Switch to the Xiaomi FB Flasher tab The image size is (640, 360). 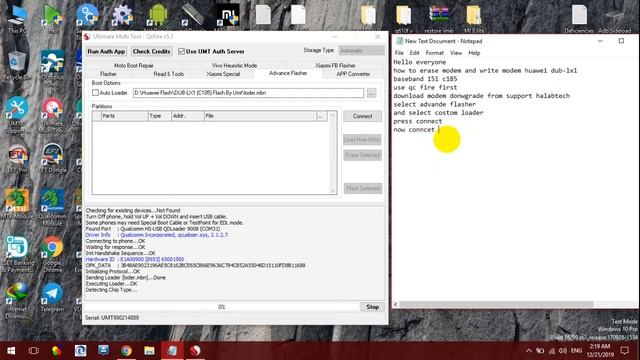[x=335, y=65]
